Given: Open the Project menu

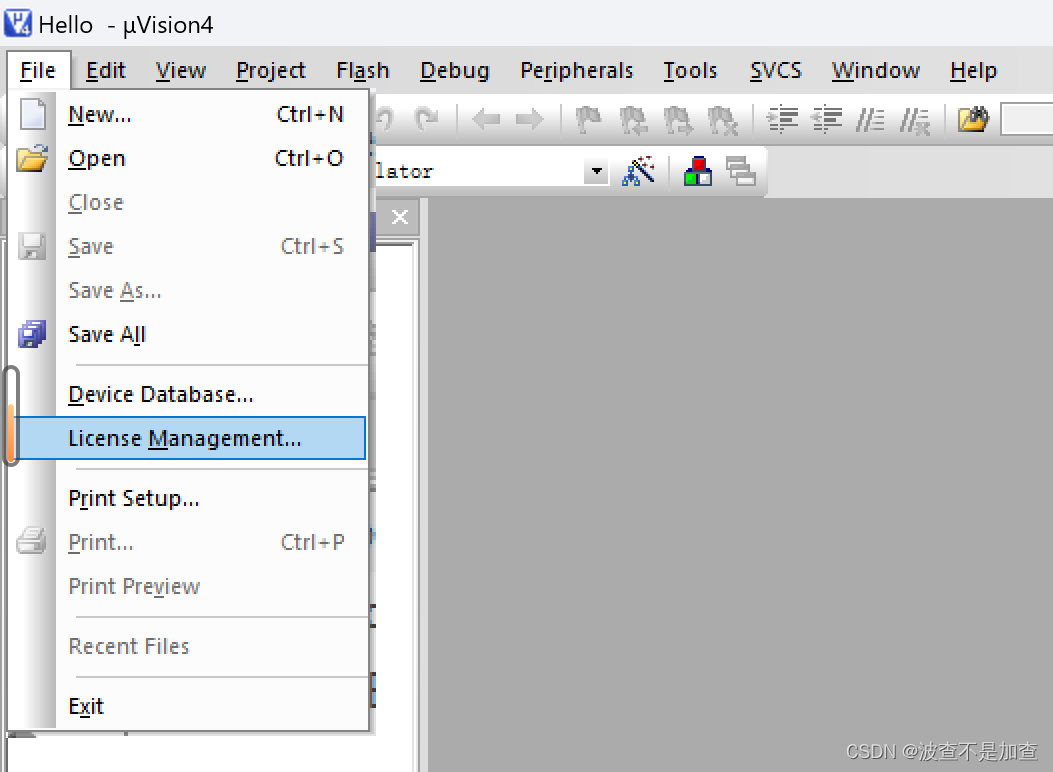Looking at the screenshot, I should point(271,70).
